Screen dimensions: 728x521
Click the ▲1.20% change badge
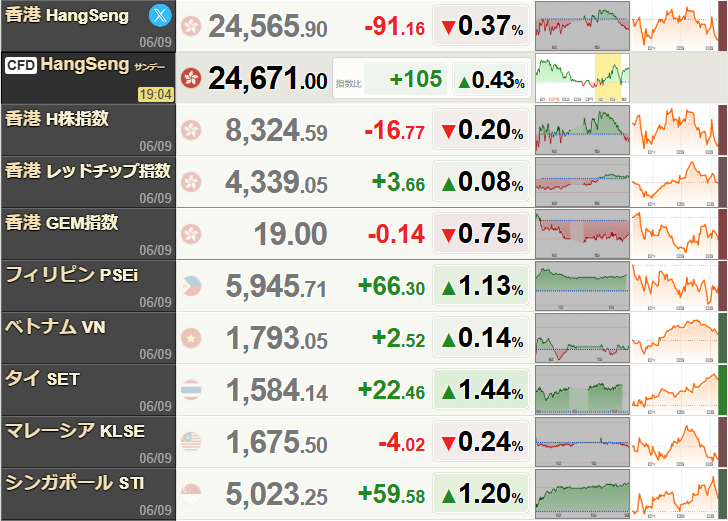click(x=481, y=494)
